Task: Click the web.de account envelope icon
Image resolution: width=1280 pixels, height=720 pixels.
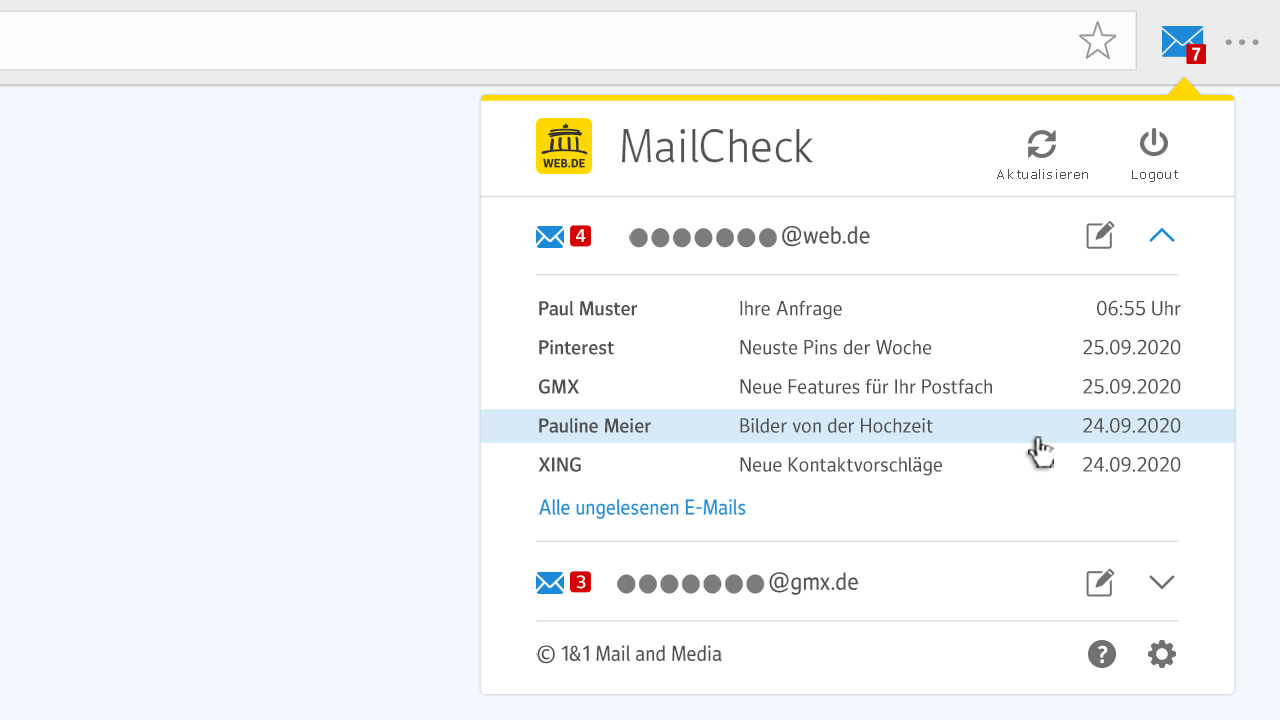Action: pyautogui.click(x=550, y=237)
